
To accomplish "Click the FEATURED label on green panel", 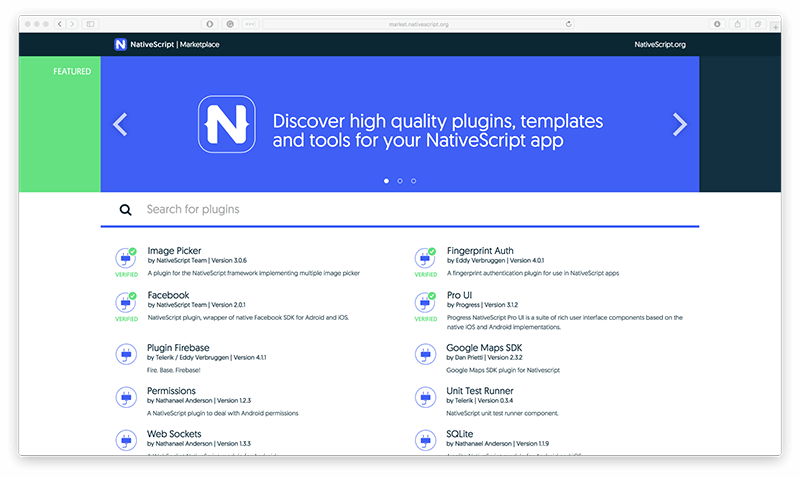I will pos(72,71).
